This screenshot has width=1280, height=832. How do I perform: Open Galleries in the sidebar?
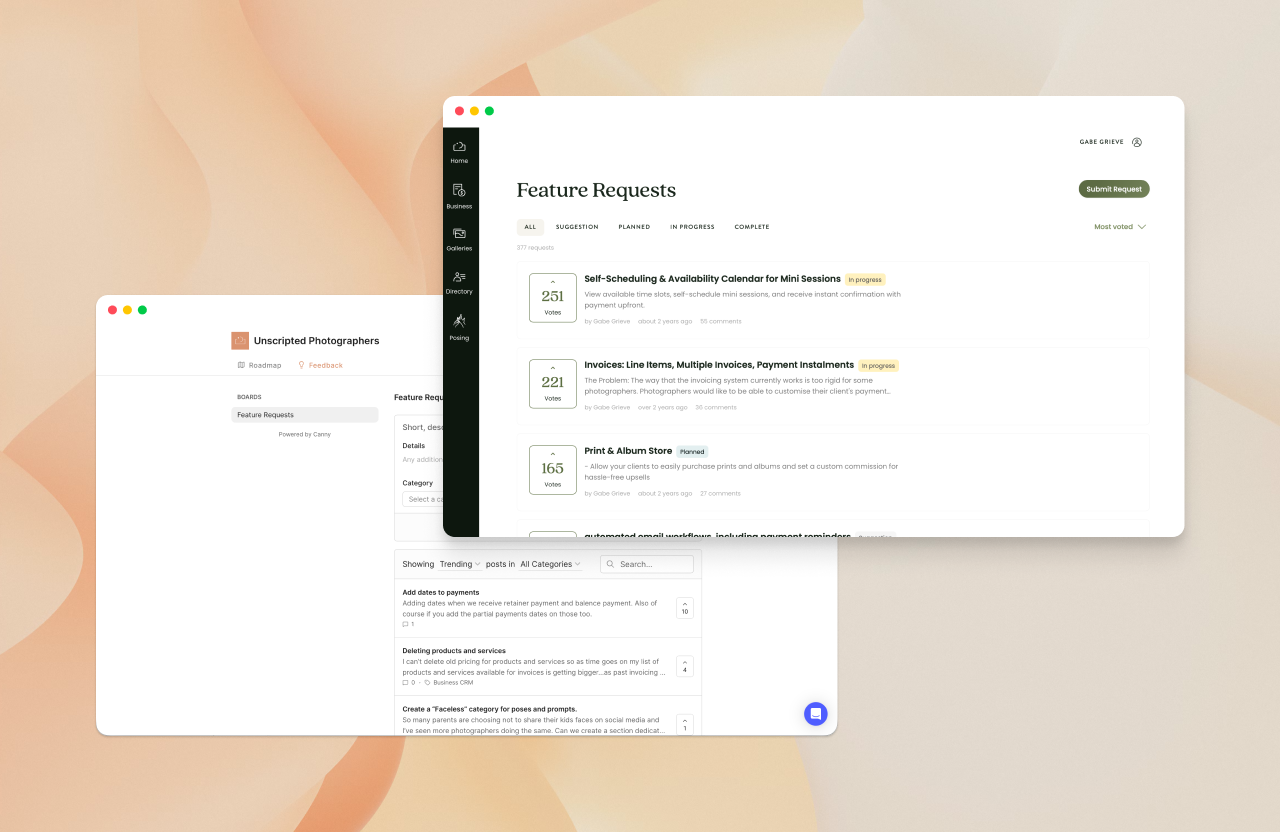(x=459, y=239)
